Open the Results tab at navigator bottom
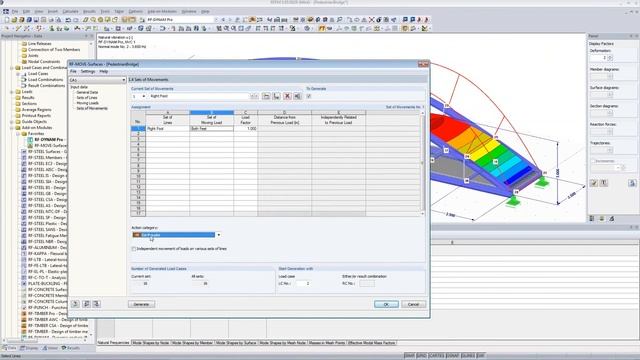640x360 pixels. (71, 348)
